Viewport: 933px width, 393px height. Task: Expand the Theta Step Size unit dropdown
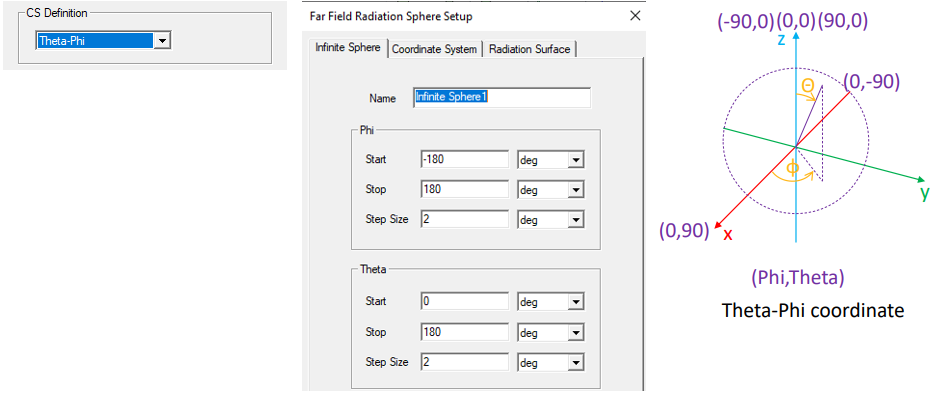[x=550, y=363]
